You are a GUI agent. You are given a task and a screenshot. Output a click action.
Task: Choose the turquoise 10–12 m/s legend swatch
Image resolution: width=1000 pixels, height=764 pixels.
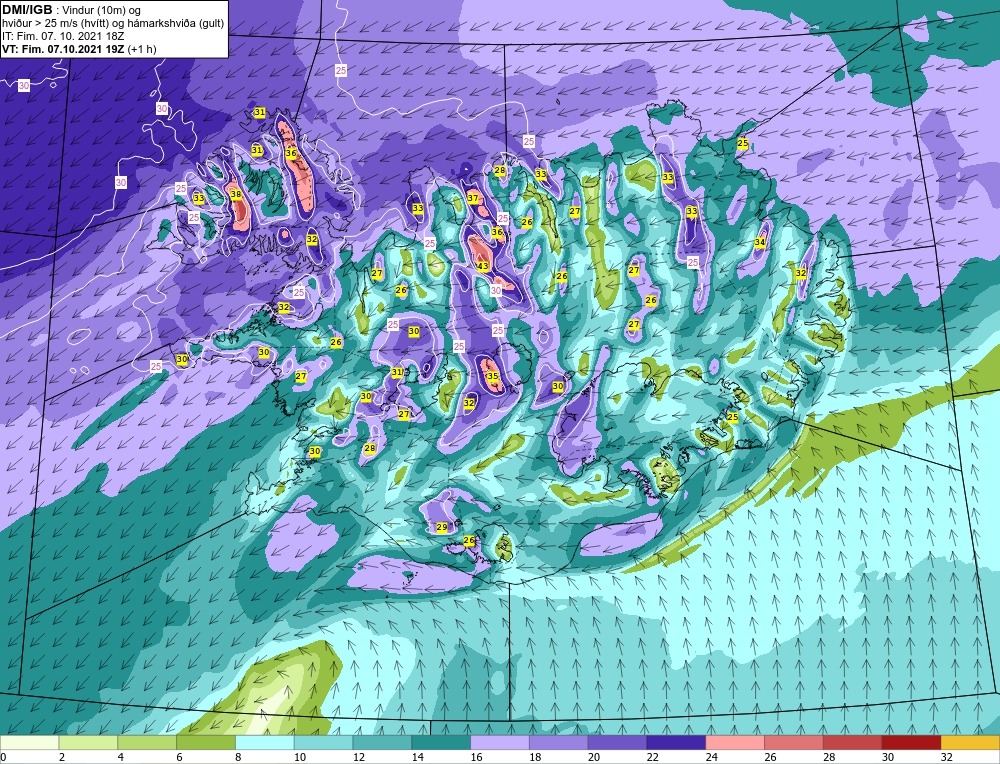point(323,742)
